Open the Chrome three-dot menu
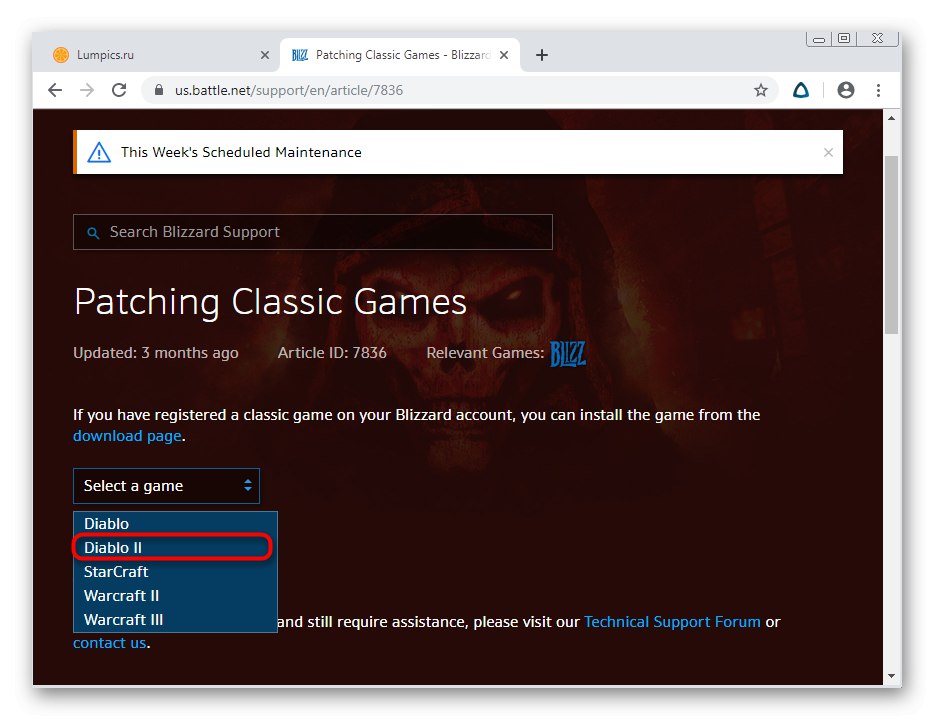Screen dimensions: 934x720 [x=879, y=90]
